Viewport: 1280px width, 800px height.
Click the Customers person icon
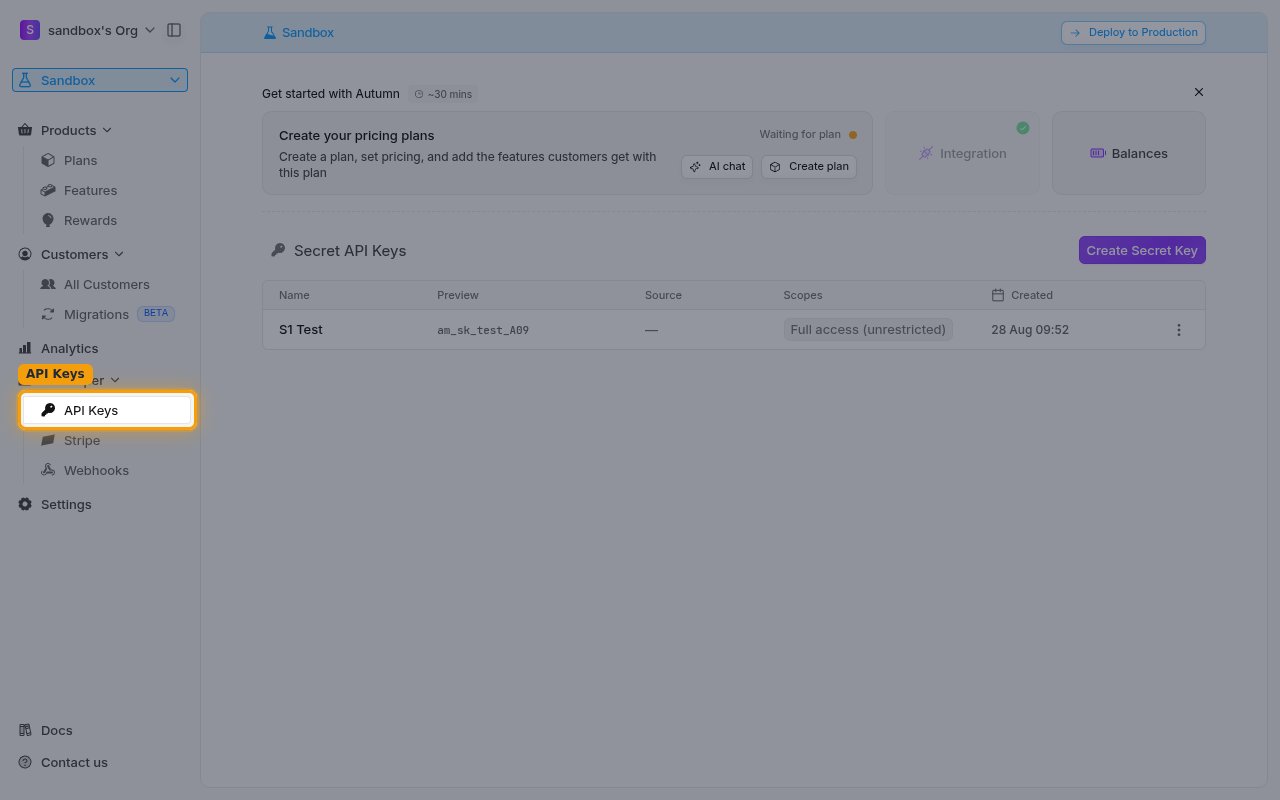coord(25,254)
